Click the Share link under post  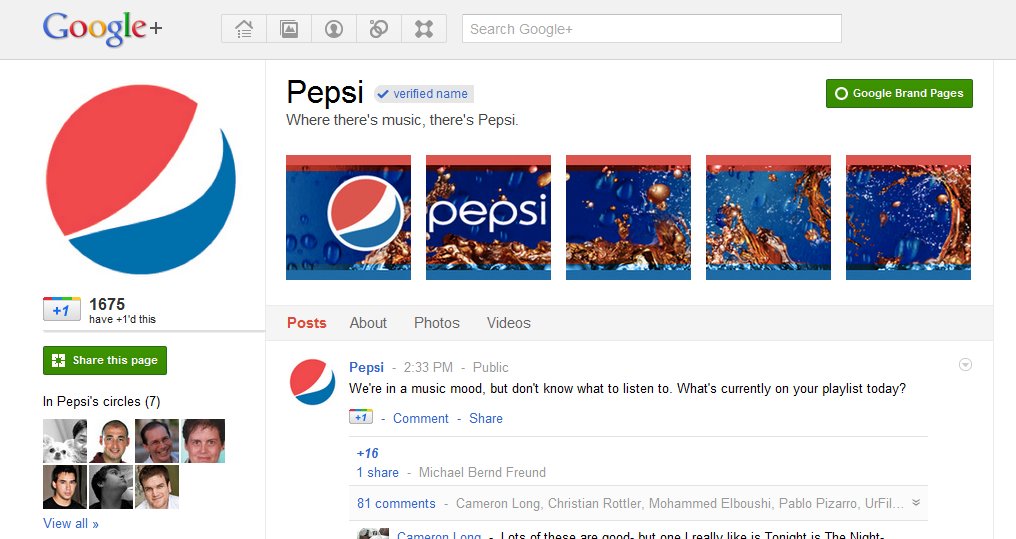pyautogui.click(x=486, y=419)
